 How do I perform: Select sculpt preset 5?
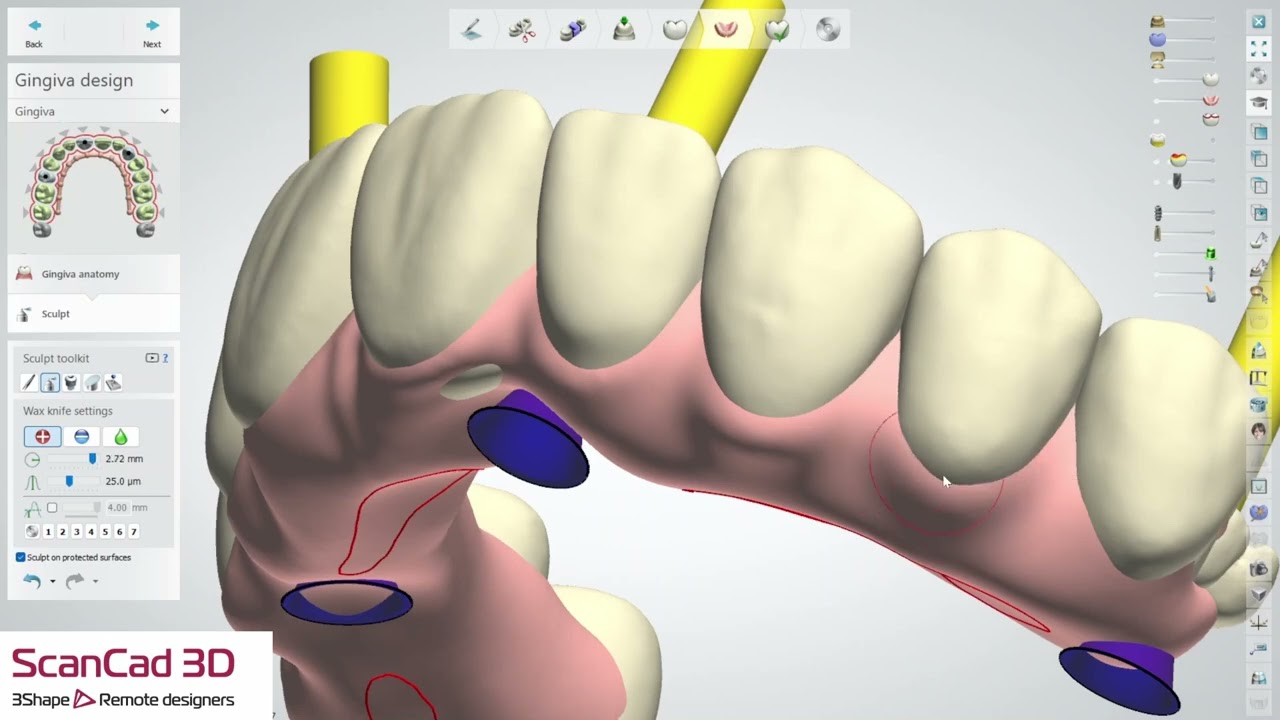point(105,532)
